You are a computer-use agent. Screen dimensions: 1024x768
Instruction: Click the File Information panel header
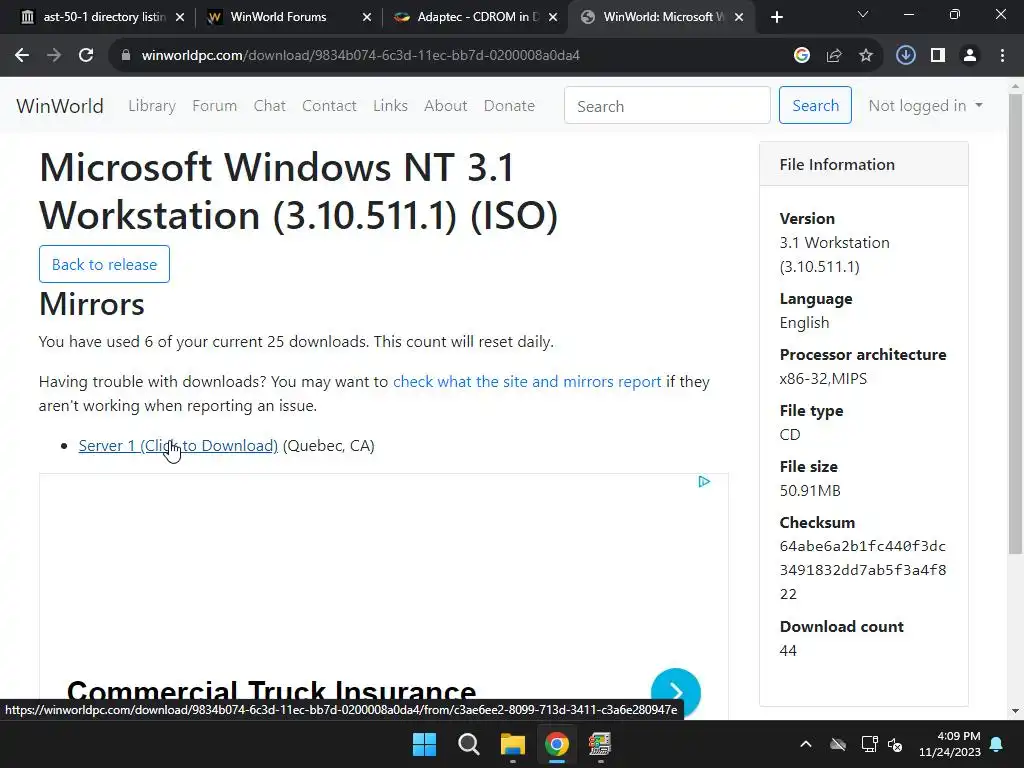pyautogui.click(x=863, y=165)
